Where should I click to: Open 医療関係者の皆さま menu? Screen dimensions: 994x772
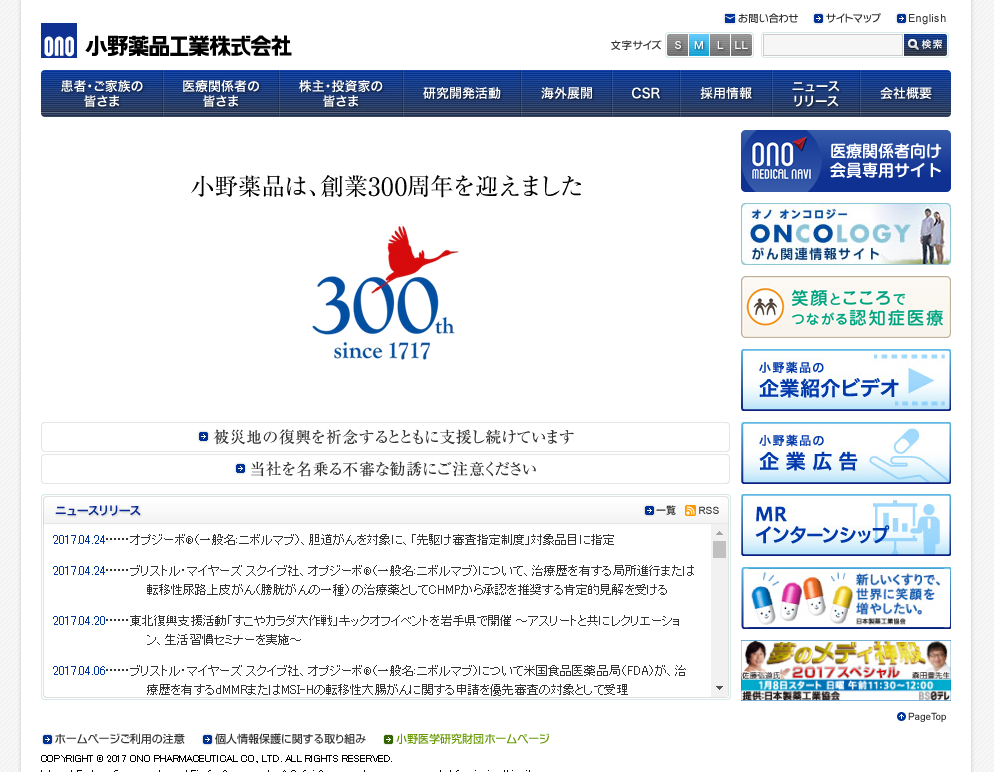coord(221,93)
